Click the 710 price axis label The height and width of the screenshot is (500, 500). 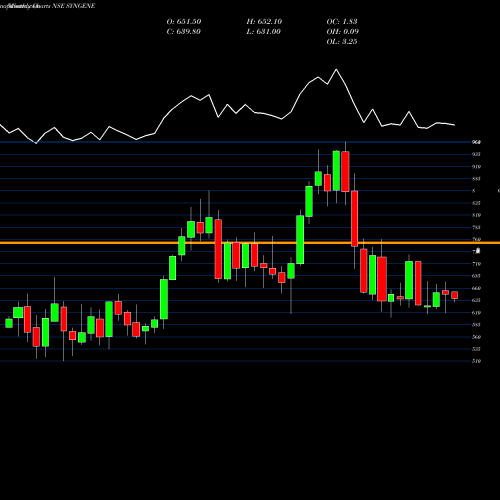pyautogui.click(x=476, y=264)
